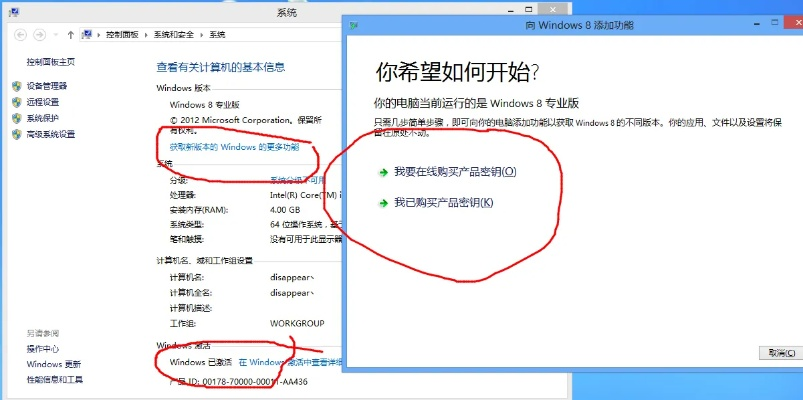The image size is (803, 400).
Task: Click the computer icon in address bar
Action: [88, 34]
